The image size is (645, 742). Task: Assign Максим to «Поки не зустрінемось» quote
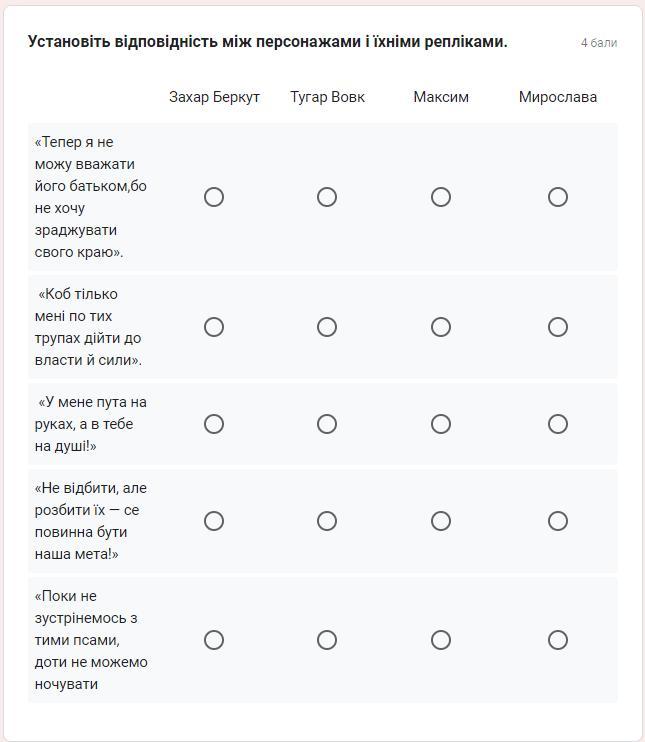441,640
